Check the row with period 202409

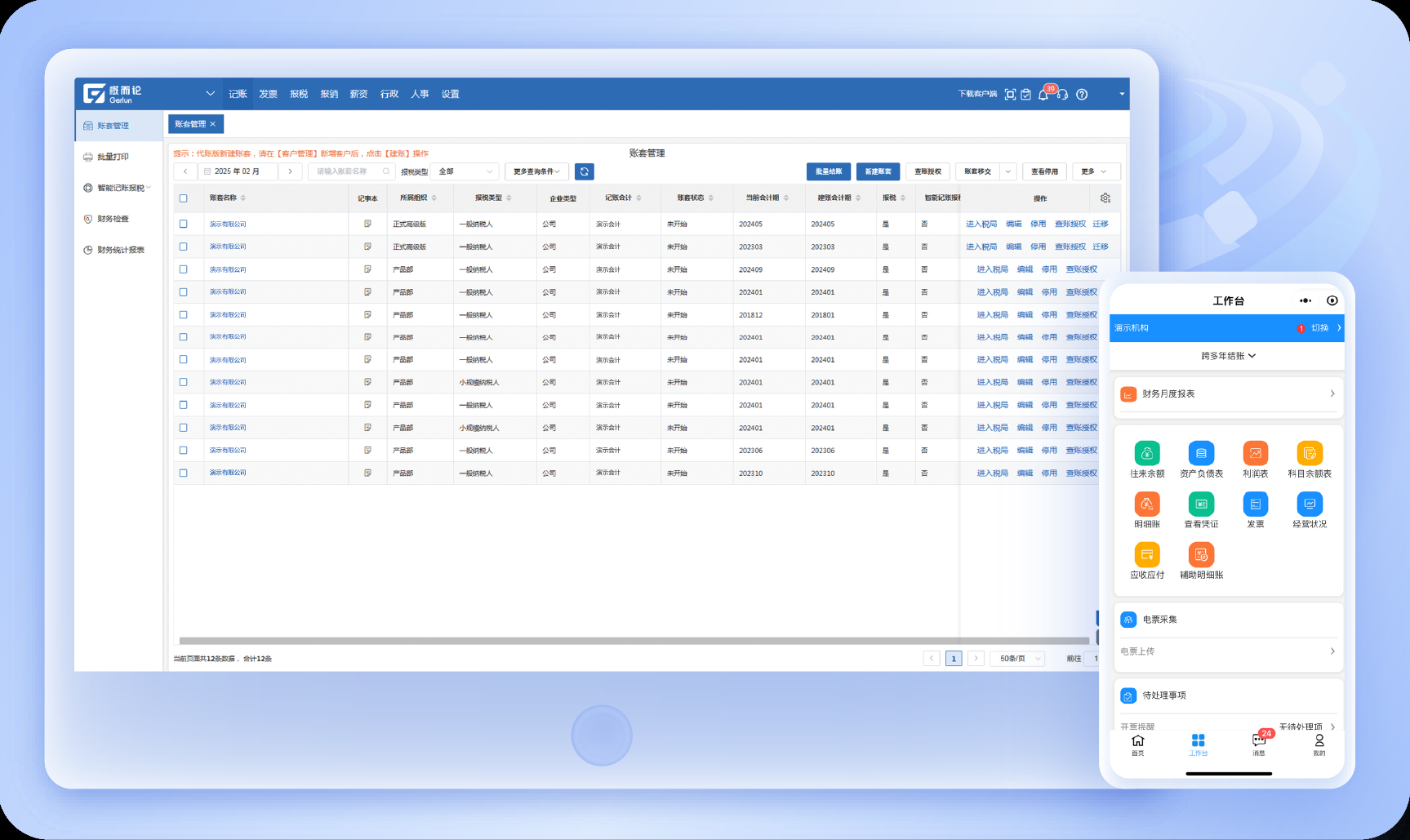184,269
